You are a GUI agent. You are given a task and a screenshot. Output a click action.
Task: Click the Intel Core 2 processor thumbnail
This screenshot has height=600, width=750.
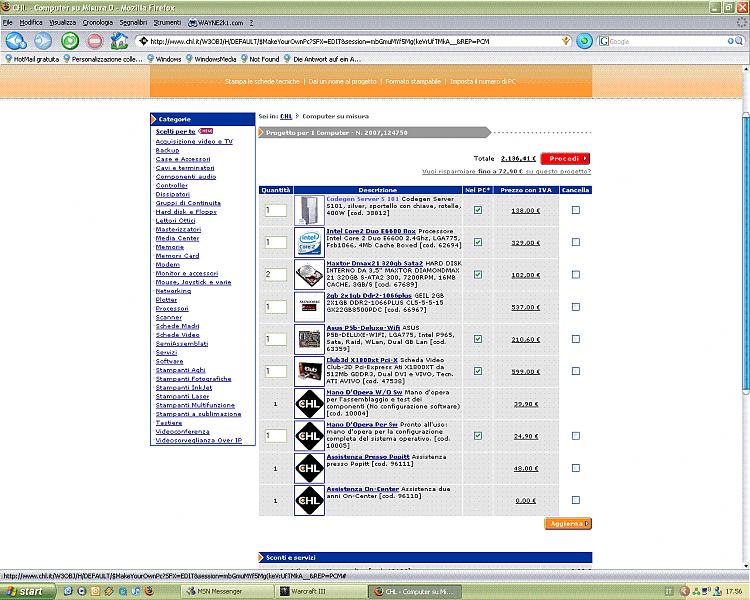tap(309, 242)
